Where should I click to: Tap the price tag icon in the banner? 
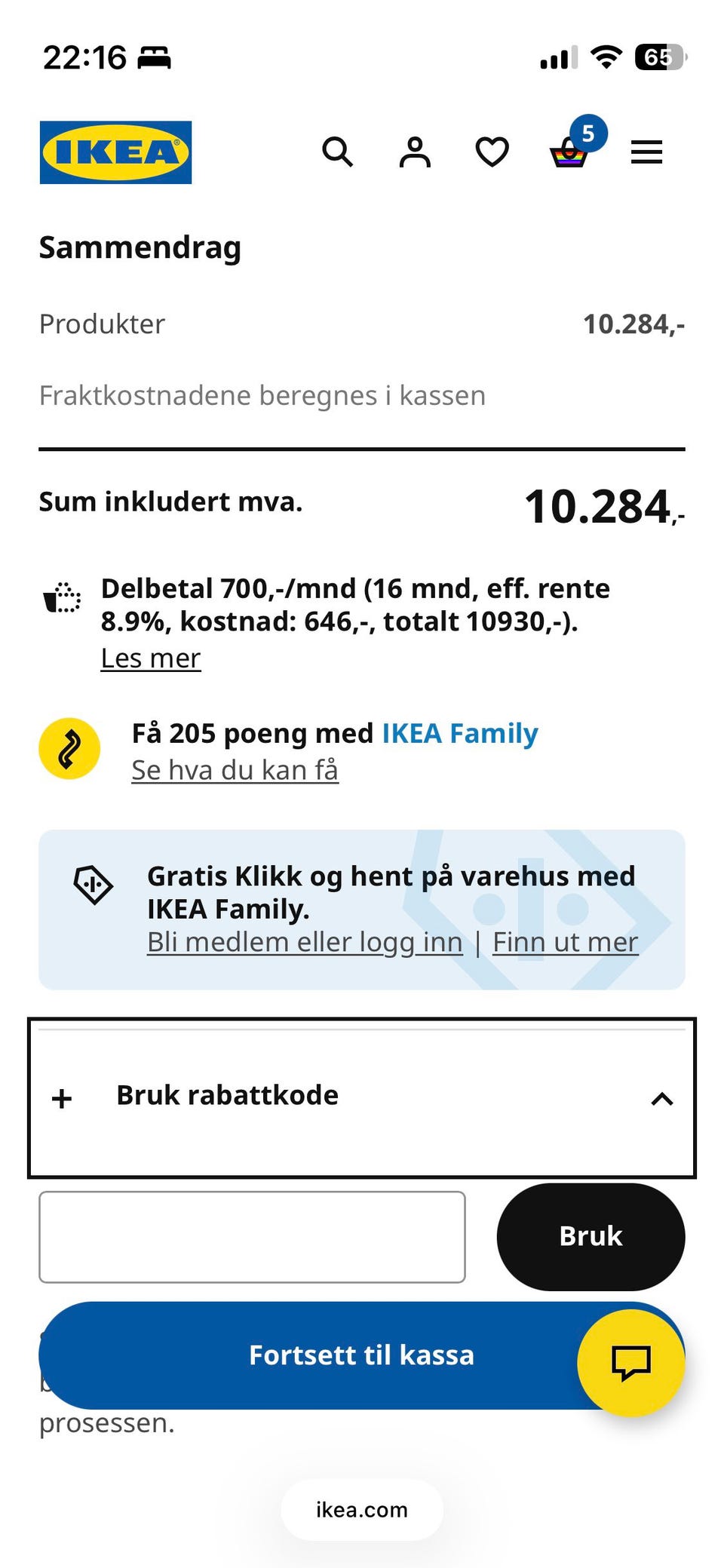pos(93,885)
